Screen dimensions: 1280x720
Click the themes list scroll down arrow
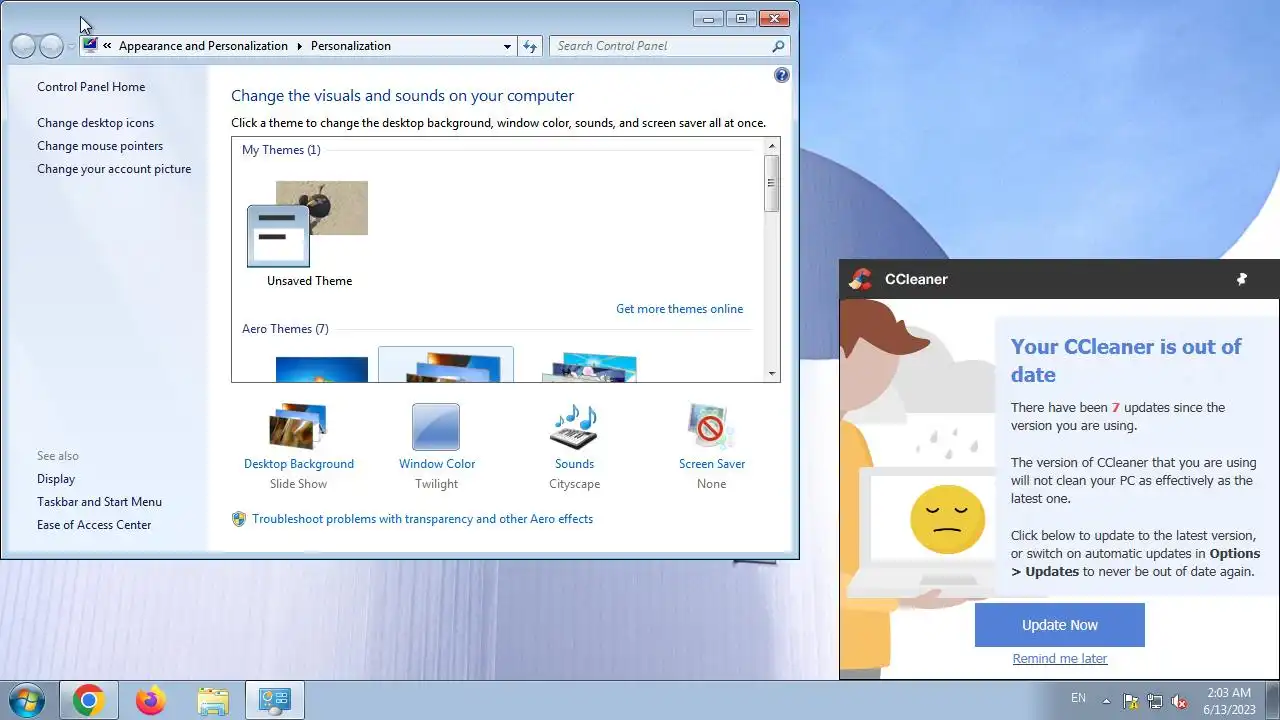coord(772,374)
